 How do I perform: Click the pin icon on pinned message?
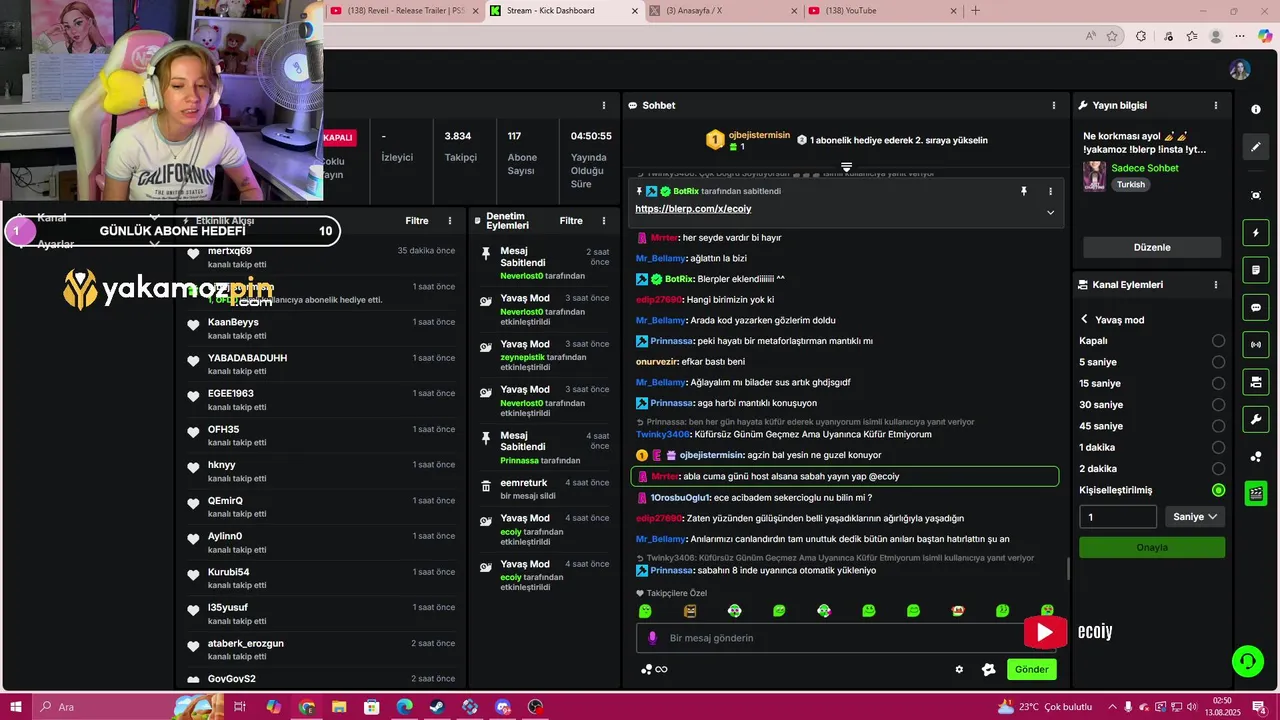point(1023,191)
